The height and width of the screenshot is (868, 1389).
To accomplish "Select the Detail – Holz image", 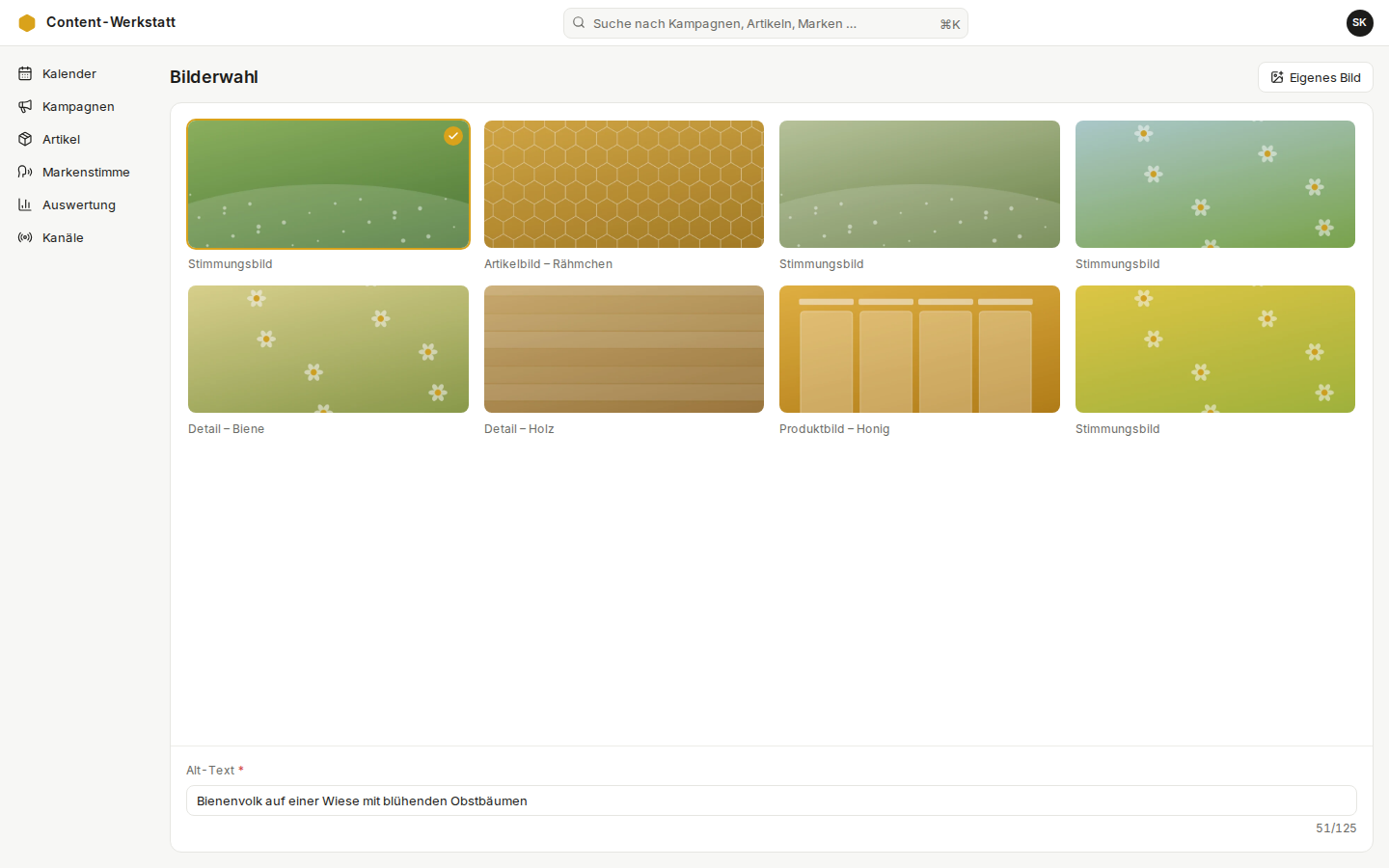I will click(624, 349).
